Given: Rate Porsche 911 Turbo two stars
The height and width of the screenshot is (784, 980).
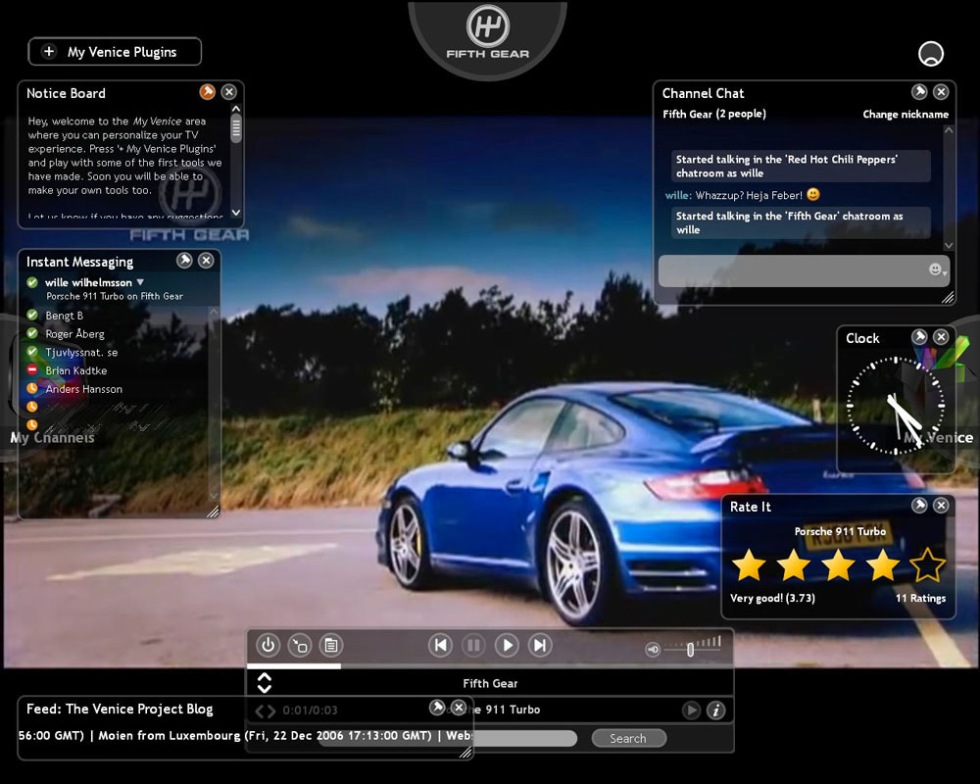Looking at the screenshot, I should click(794, 565).
